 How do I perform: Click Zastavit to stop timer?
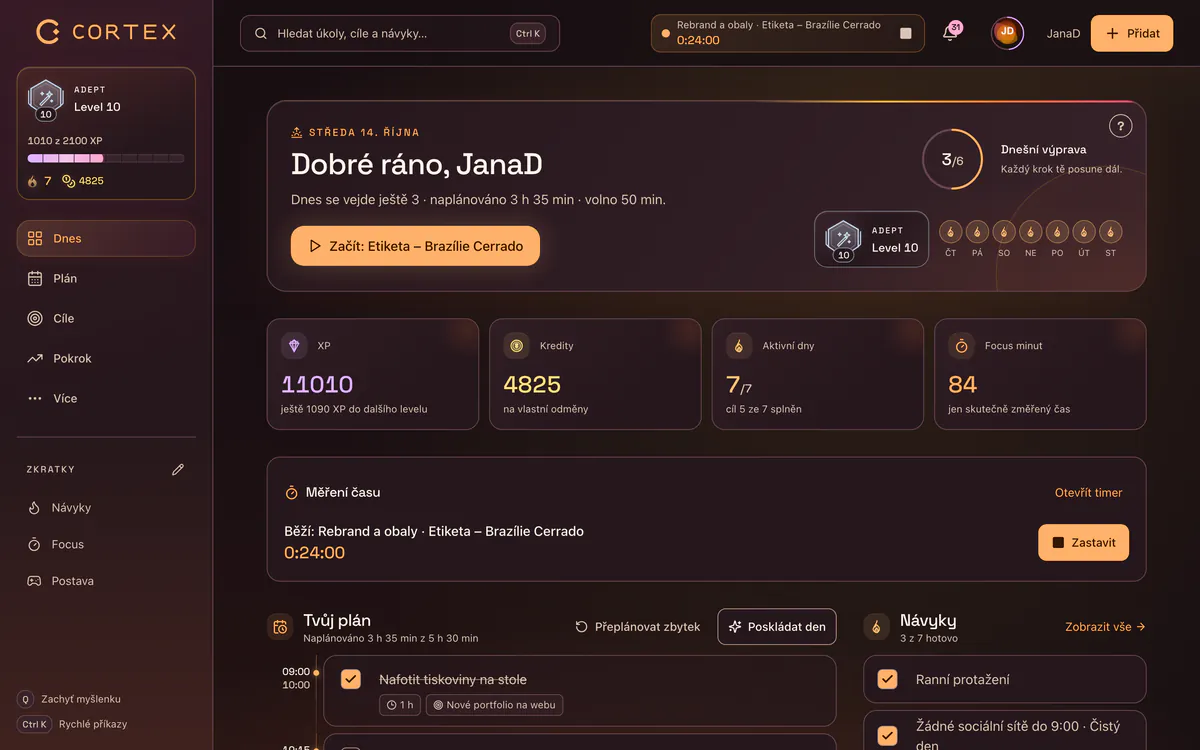(1084, 543)
